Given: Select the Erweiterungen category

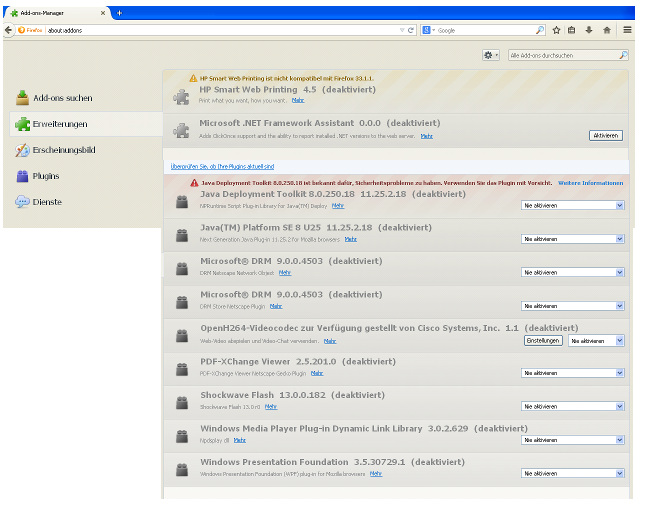Looking at the screenshot, I should pos(86,124).
